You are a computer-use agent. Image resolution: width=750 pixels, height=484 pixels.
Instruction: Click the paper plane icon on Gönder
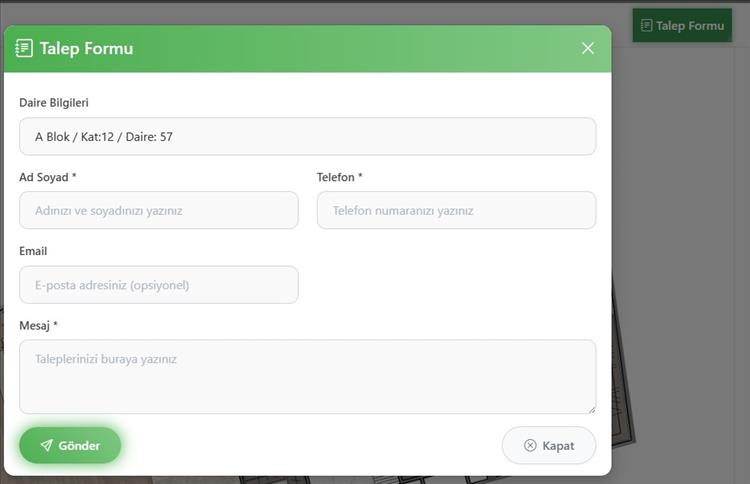coord(46,446)
